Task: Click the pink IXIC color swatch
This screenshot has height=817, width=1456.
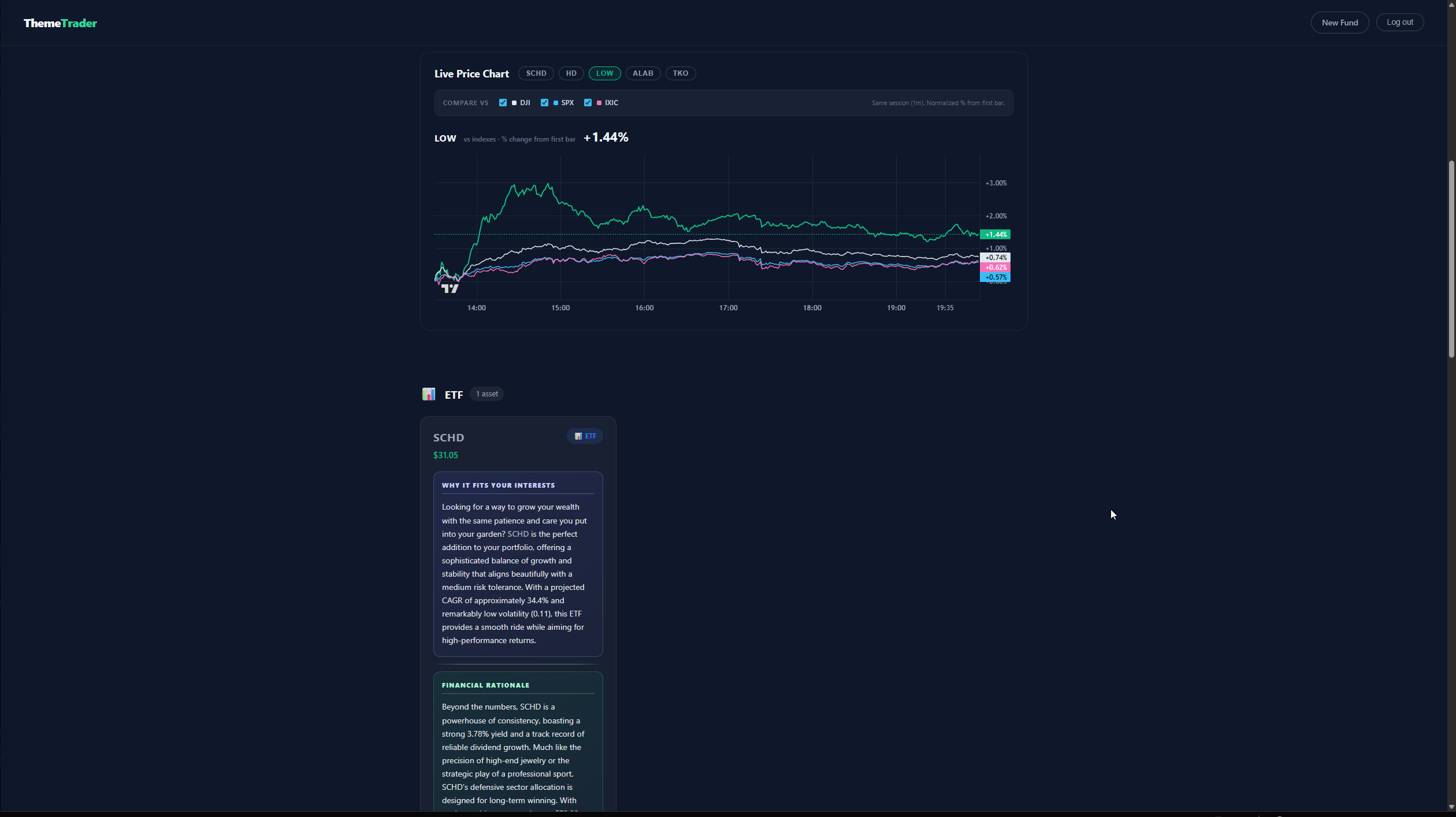Action: pyautogui.click(x=599, y=103)
